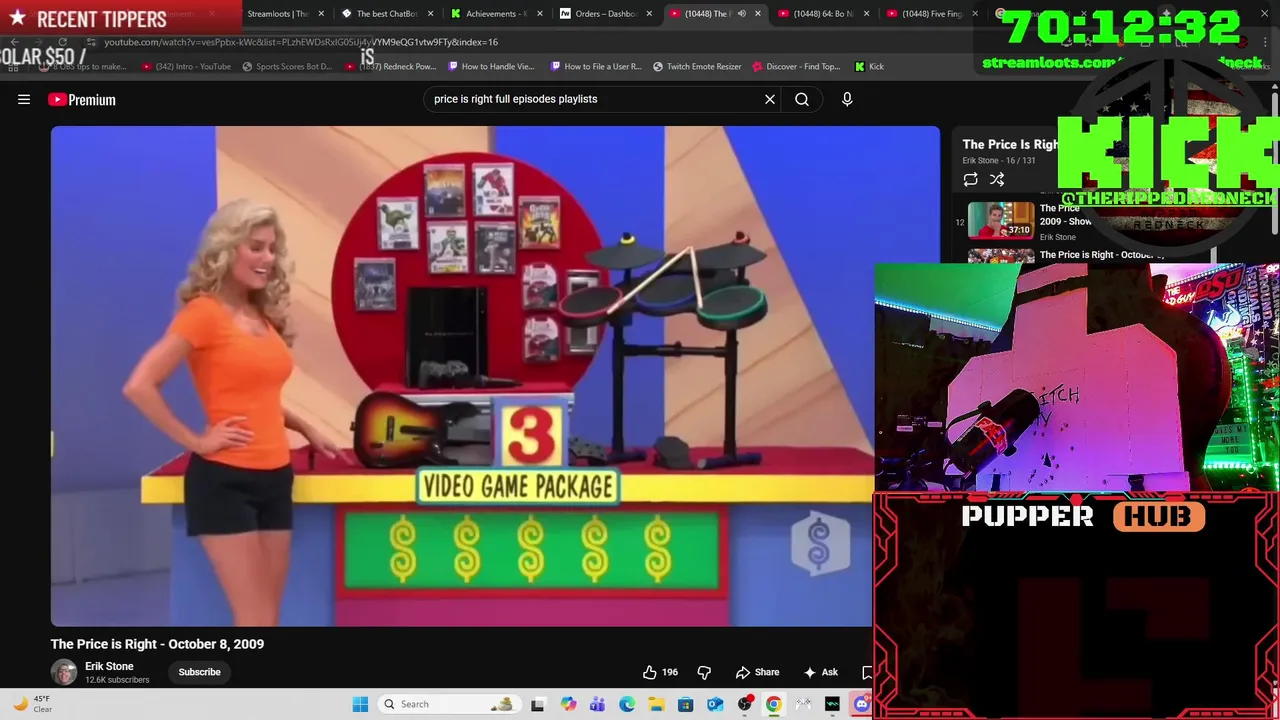Open Task View on the taskbar

click(x=538, y=704)
